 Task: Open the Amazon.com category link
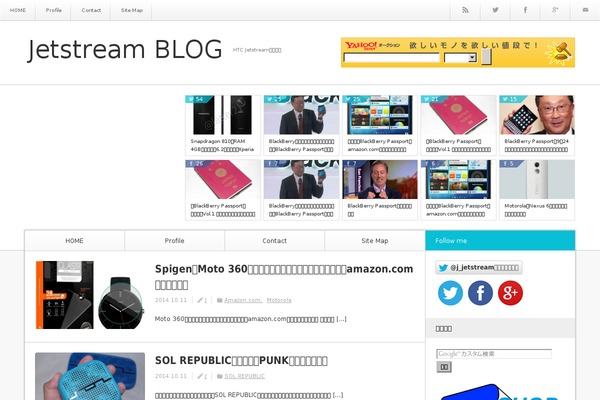243,300
